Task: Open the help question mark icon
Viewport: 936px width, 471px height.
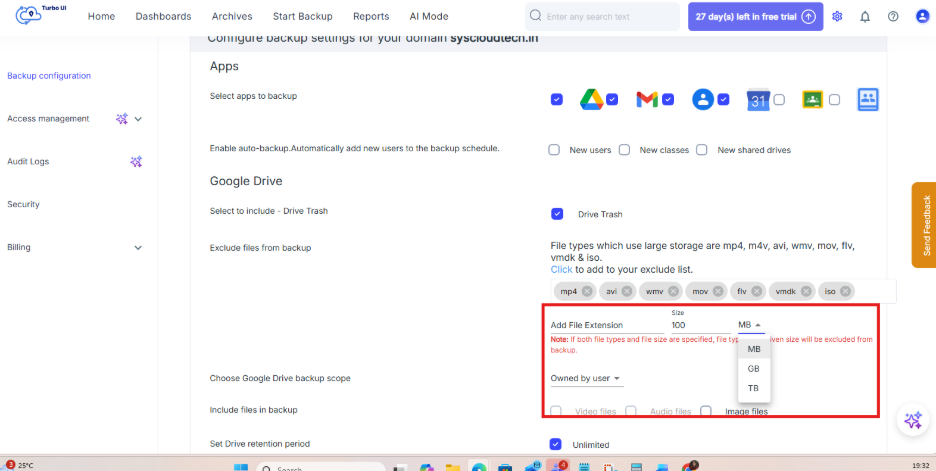Action: [x=893, y=17]
